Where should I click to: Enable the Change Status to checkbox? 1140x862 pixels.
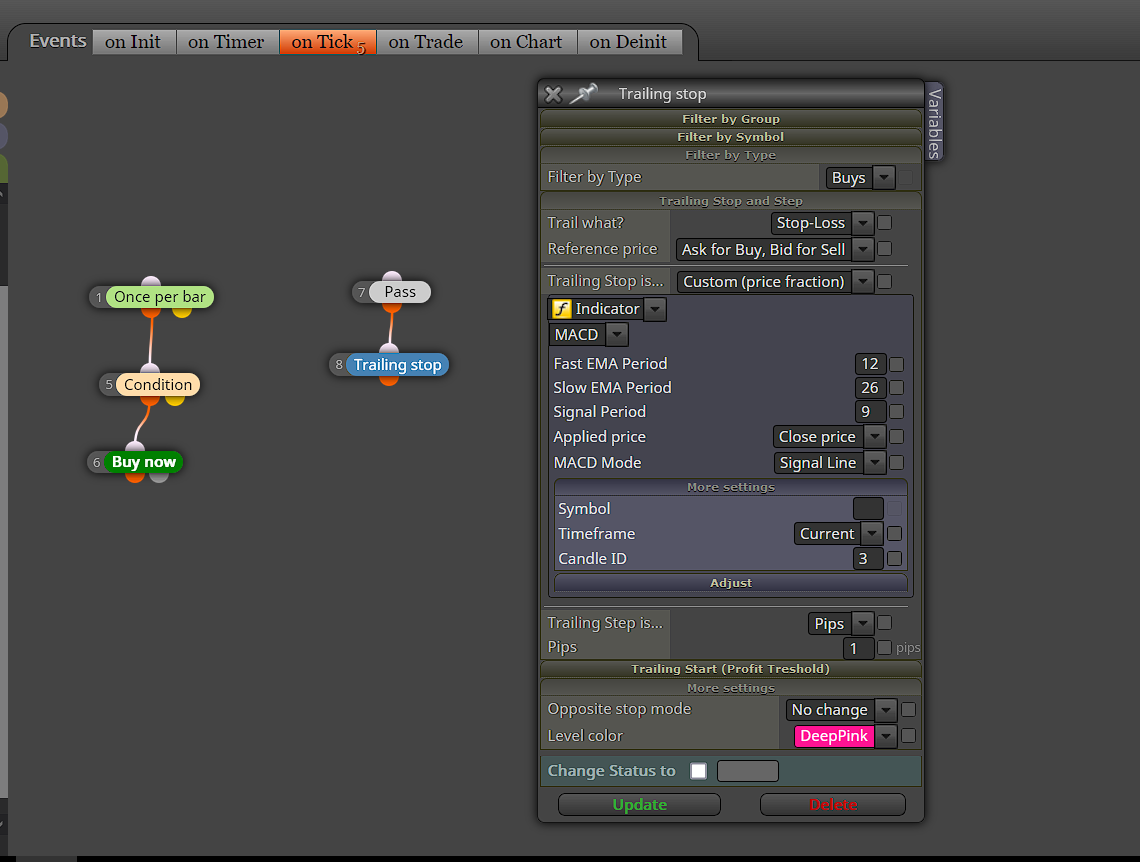pos(699,770)
